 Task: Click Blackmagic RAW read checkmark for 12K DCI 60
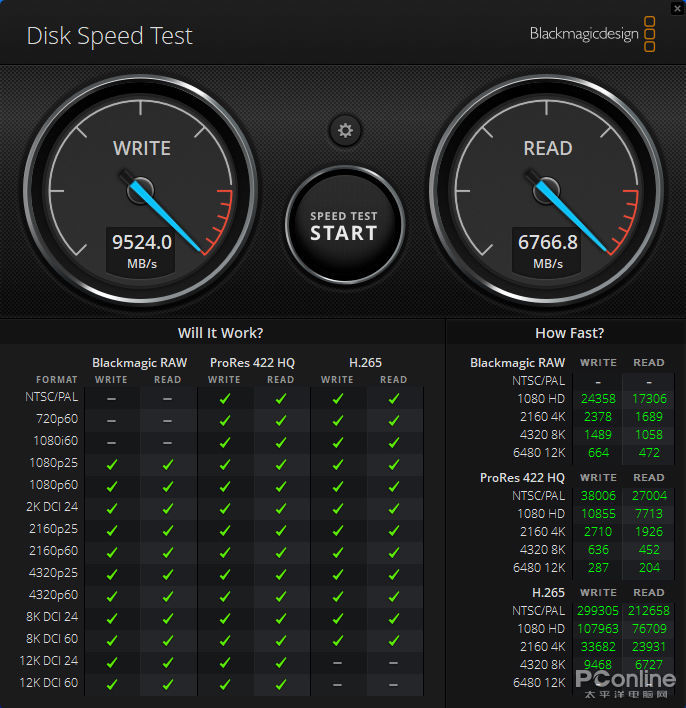coord(168,684)
